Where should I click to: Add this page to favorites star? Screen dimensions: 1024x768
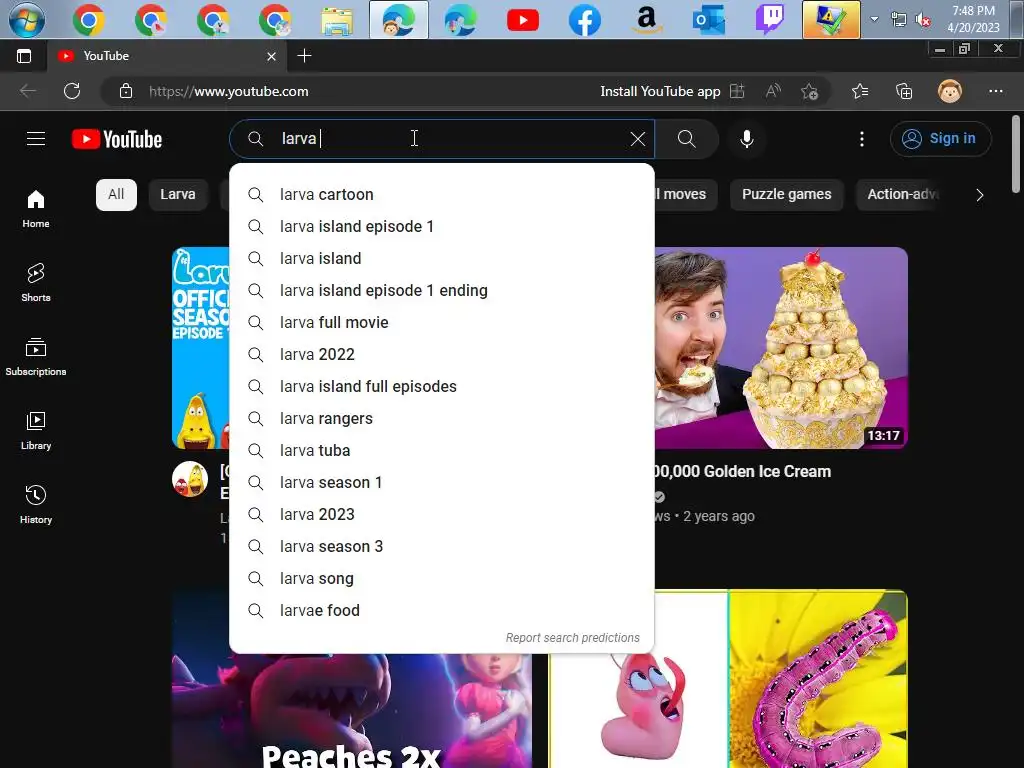pos(810,91)
